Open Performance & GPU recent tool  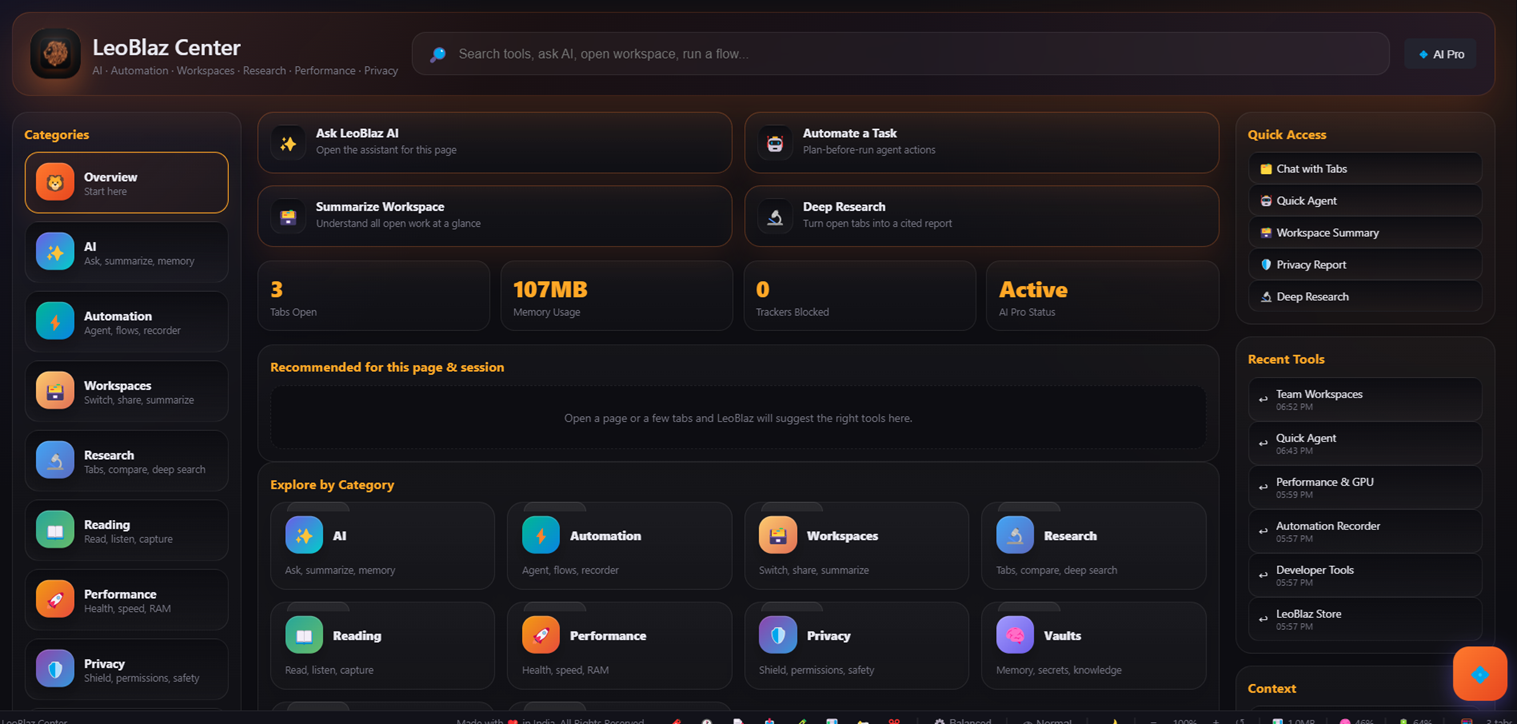pos(1365,487)
